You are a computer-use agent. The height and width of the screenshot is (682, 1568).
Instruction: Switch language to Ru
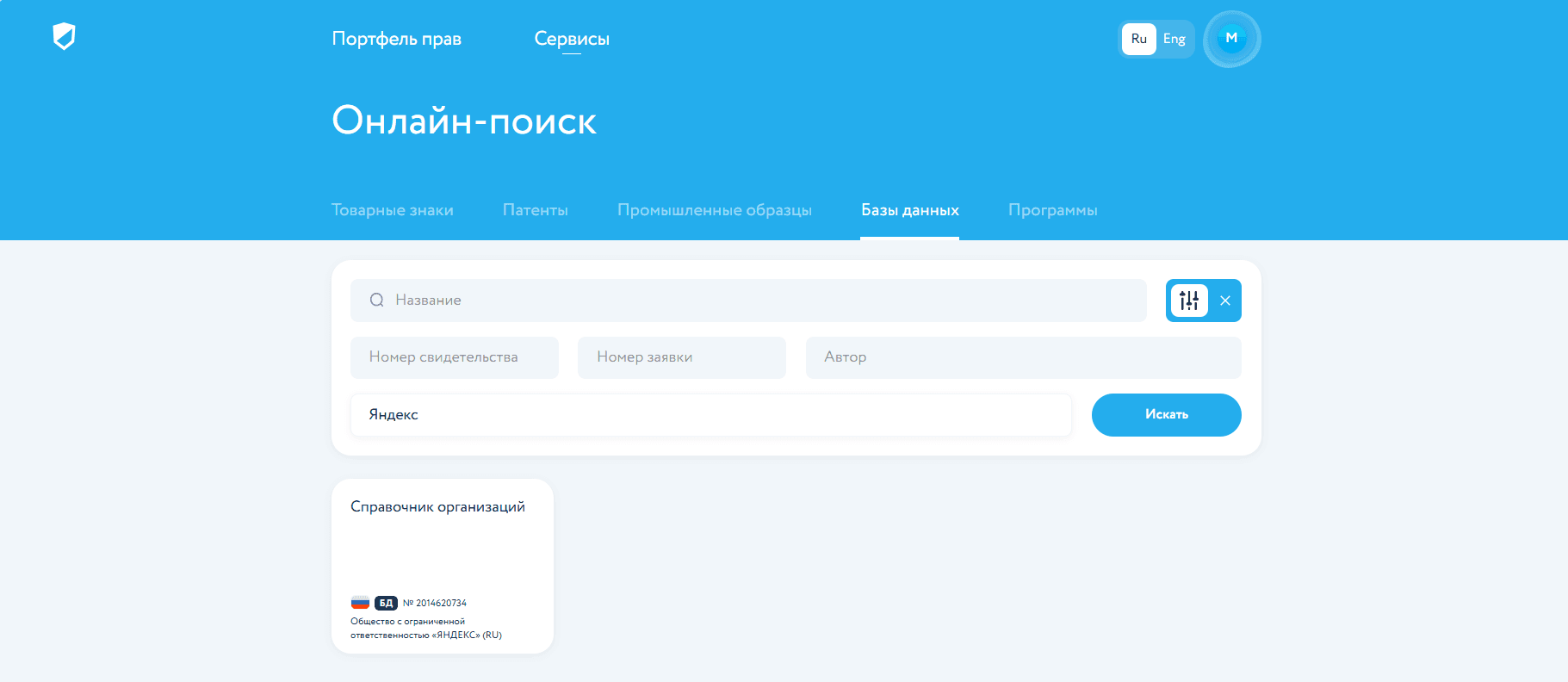click(1138, 39)
